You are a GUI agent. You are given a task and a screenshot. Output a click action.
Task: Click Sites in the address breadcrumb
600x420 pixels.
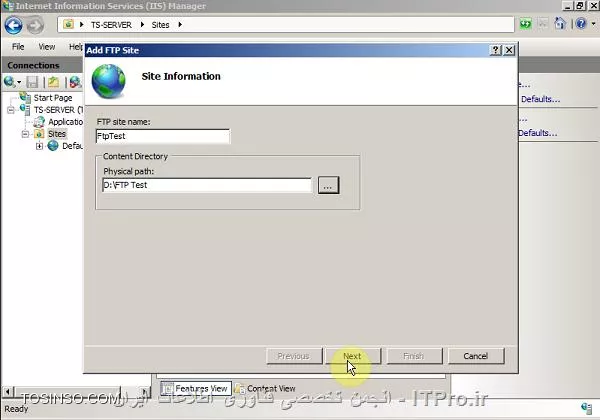(160, 25)
